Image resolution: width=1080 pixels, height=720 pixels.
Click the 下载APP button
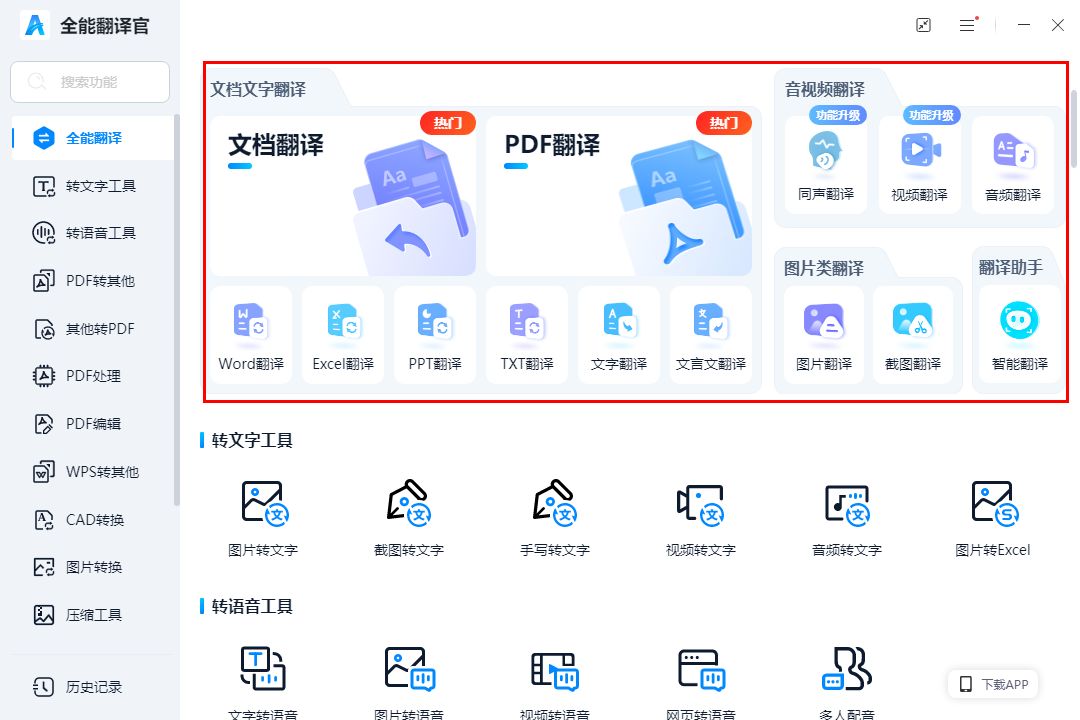click(993, 684)
